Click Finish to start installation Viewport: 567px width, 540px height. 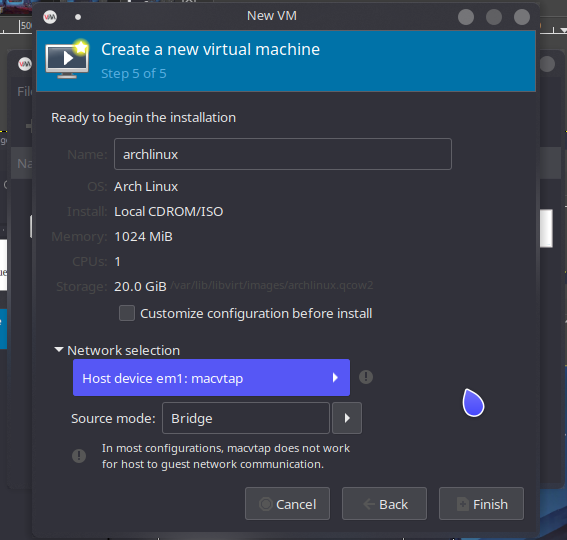click(481, 504)
